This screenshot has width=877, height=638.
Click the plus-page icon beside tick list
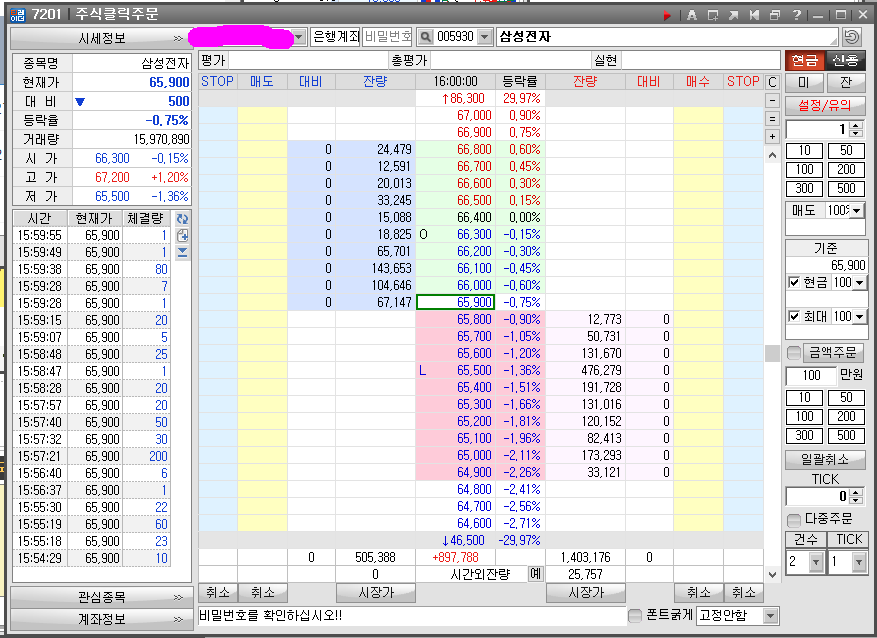tap(182, 235)
